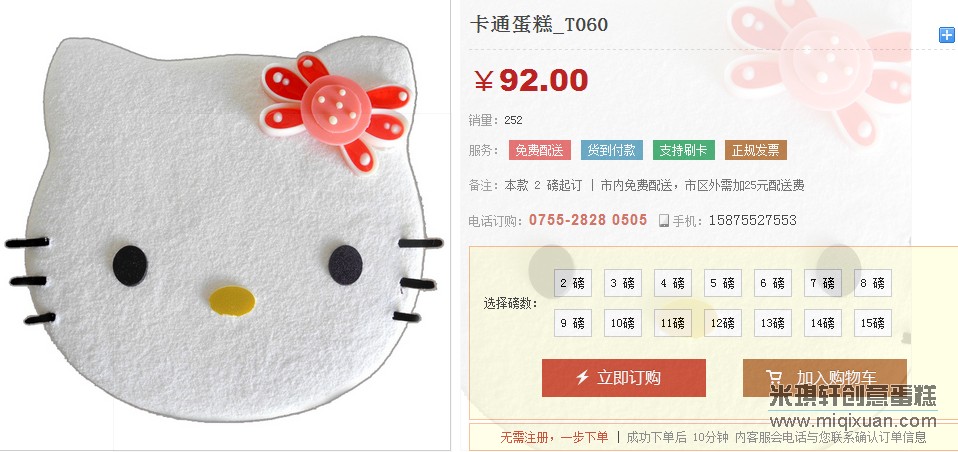Screen dimensions: 958x452
Task: Select the 3 磅 weight option
Action: [623, 283]
